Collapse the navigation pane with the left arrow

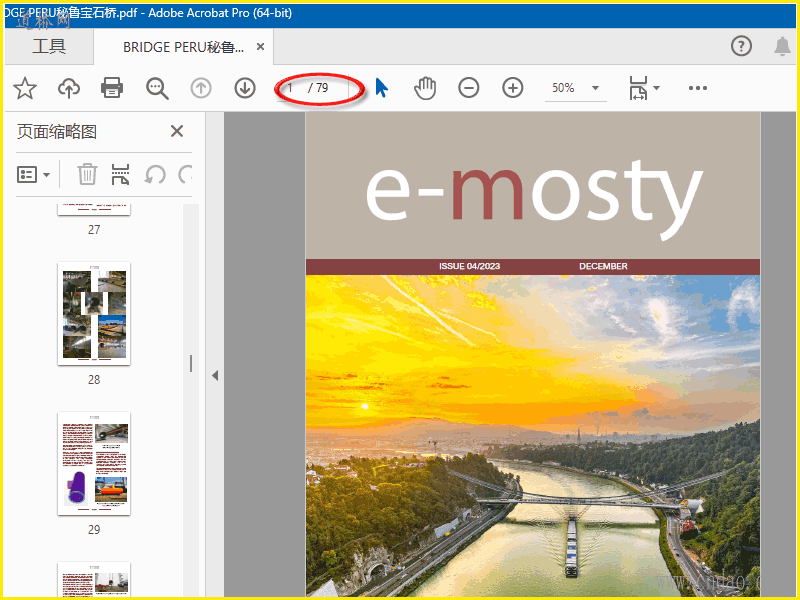coord(215,376)
